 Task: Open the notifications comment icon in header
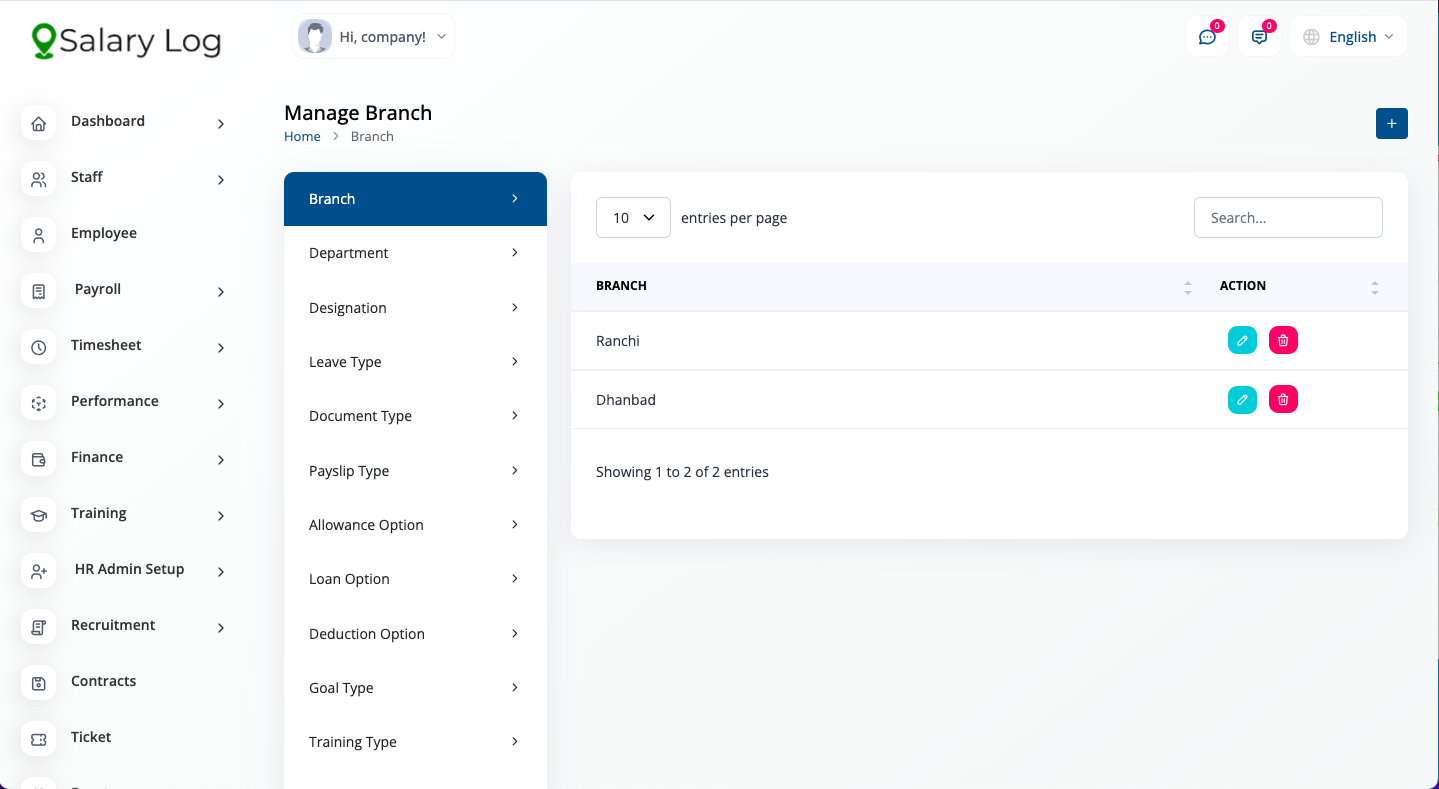click(1259, 37)
